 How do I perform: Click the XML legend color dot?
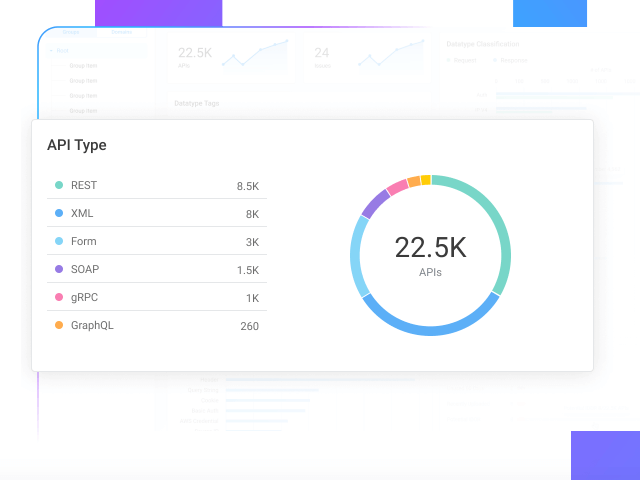[59, 213]
